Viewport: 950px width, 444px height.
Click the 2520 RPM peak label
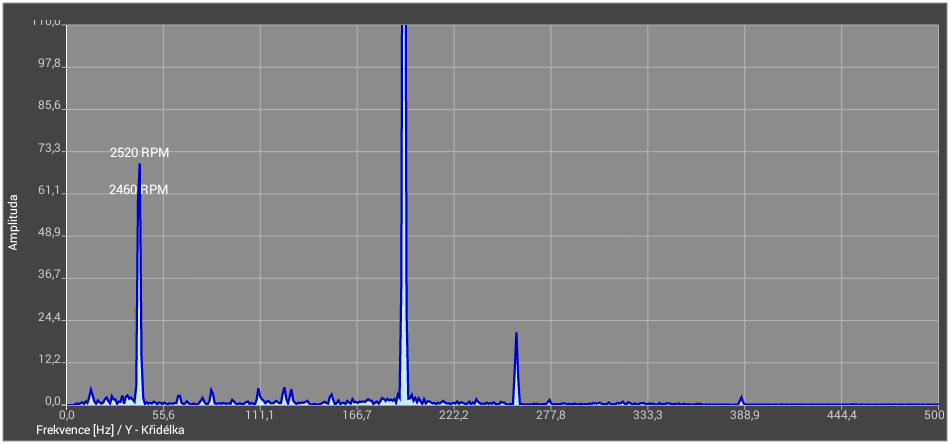tap(139, 153)
